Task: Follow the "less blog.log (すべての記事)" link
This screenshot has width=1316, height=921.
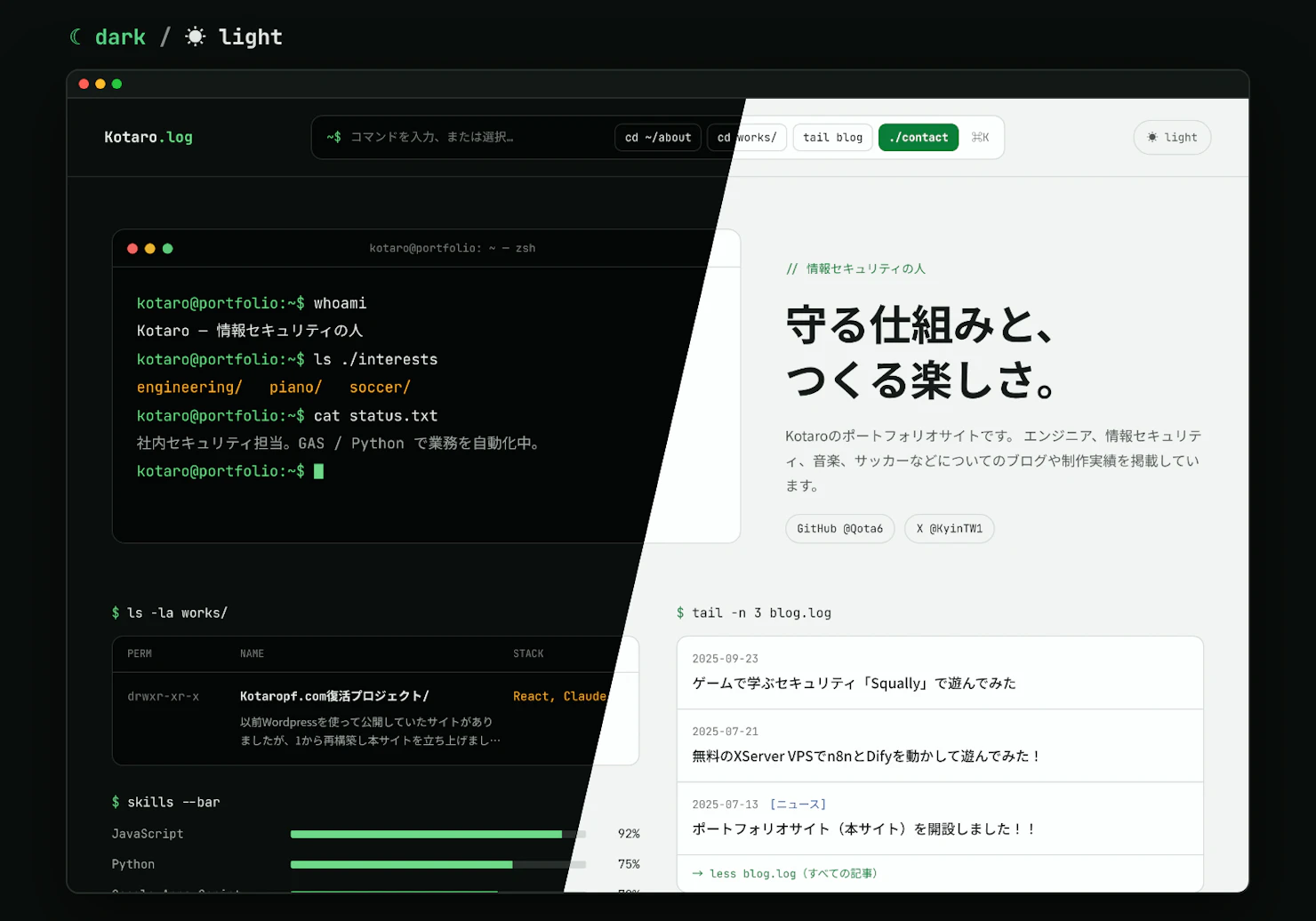Action: (785, 874)
